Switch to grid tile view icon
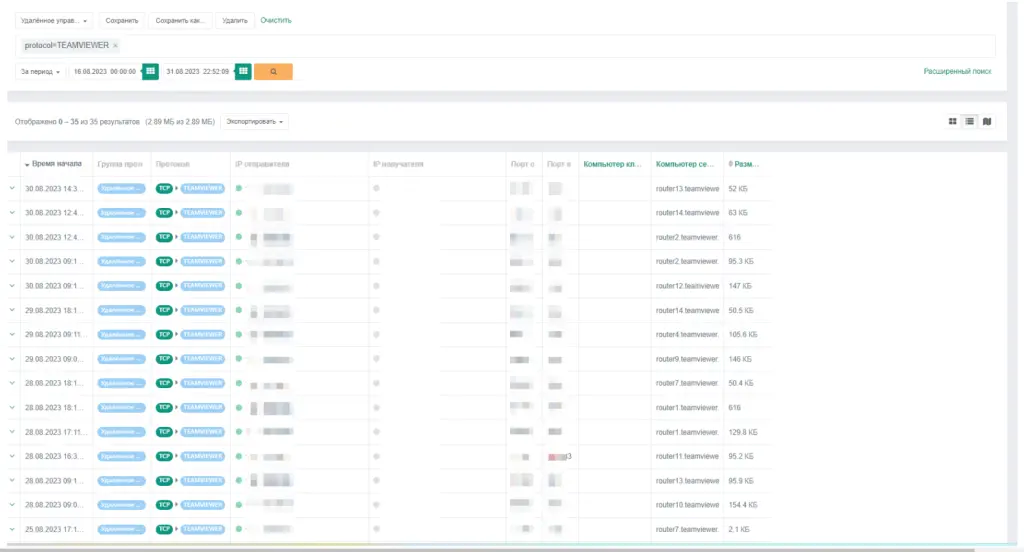This screenshot has width=1024, height=552. coord(953,122)
